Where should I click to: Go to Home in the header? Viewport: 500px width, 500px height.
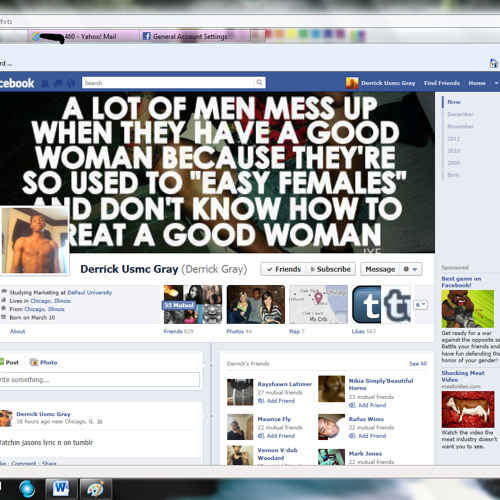pyautogui.click(x=477, y=83)
